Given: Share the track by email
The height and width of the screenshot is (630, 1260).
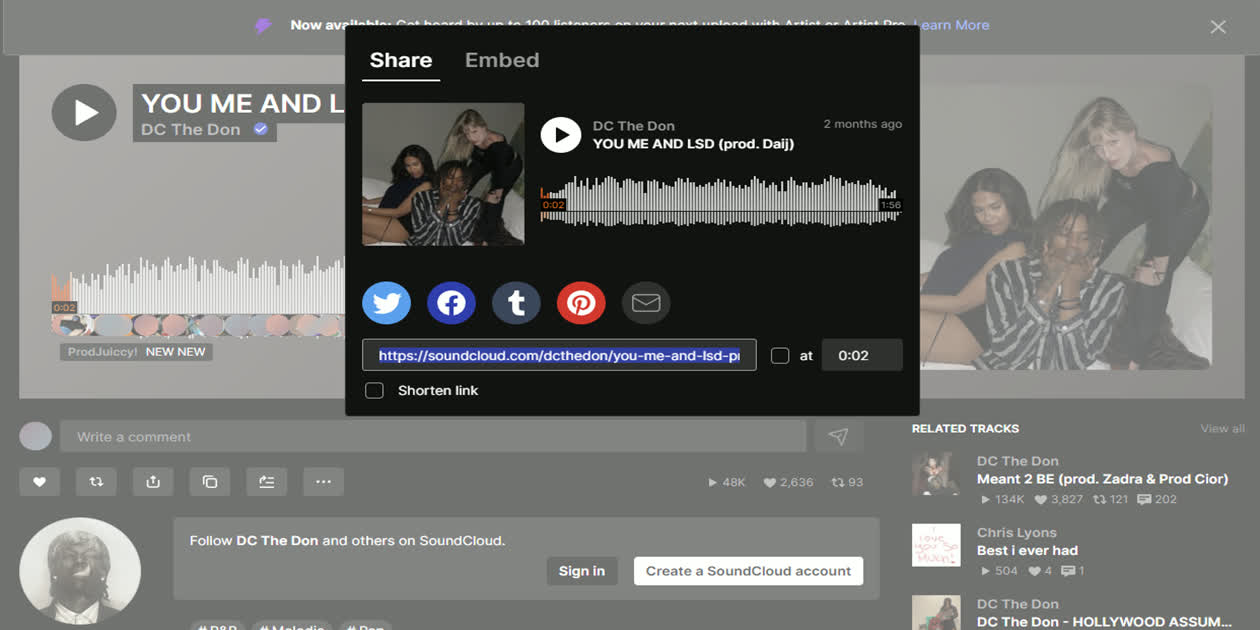Looking at the screenshot, I should pos(646,303).
